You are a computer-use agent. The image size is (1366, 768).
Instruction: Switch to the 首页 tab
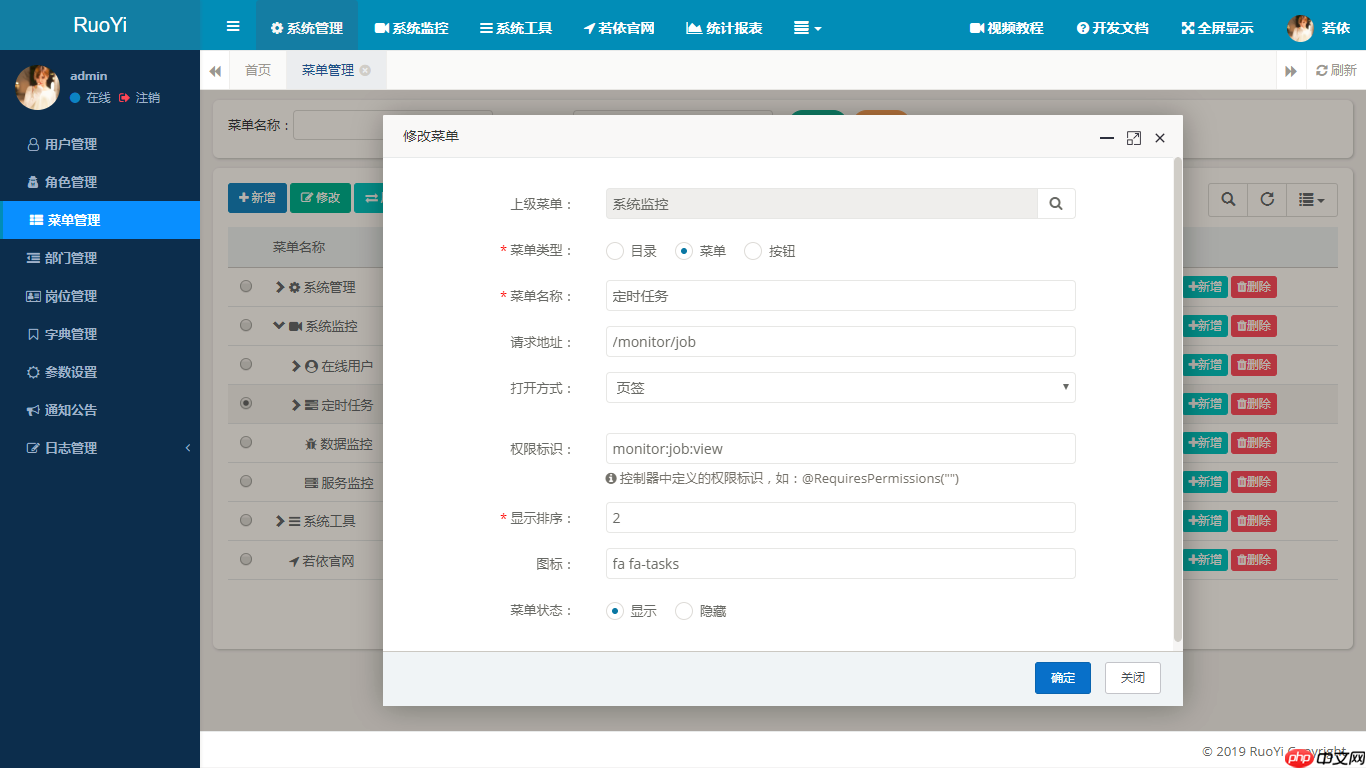pos(257,70)
